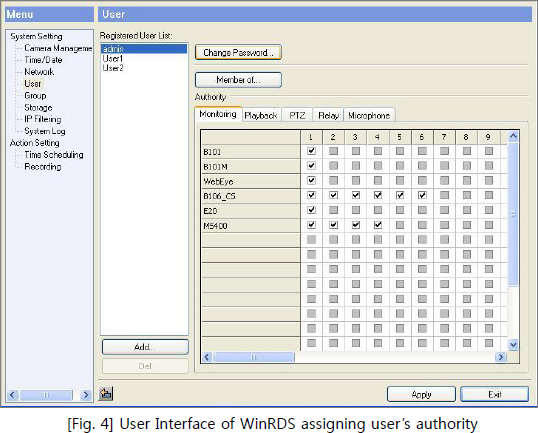Select Time Scheduling under Action Setting
The height and width of the screenshot is (433, 538).
click(x=54, y=155)
